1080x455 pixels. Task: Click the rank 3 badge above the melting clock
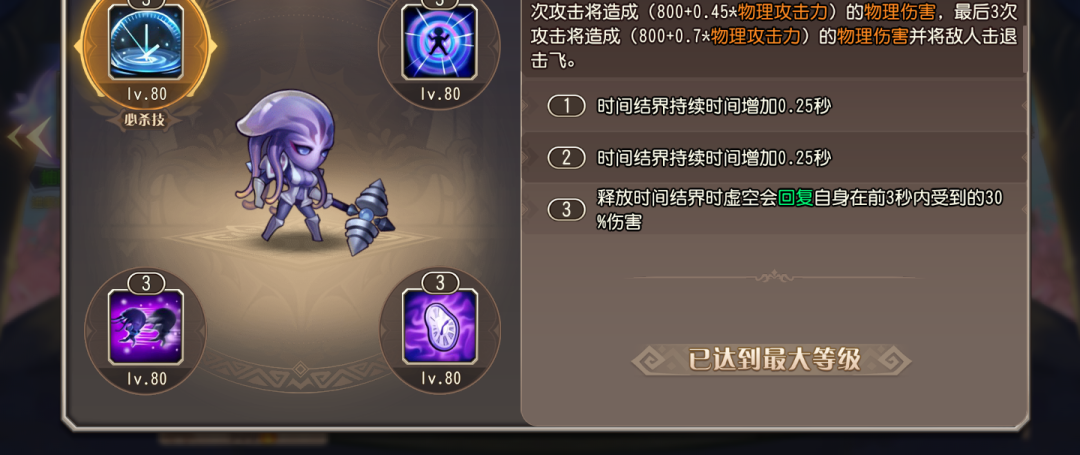(x=441, y=283)
